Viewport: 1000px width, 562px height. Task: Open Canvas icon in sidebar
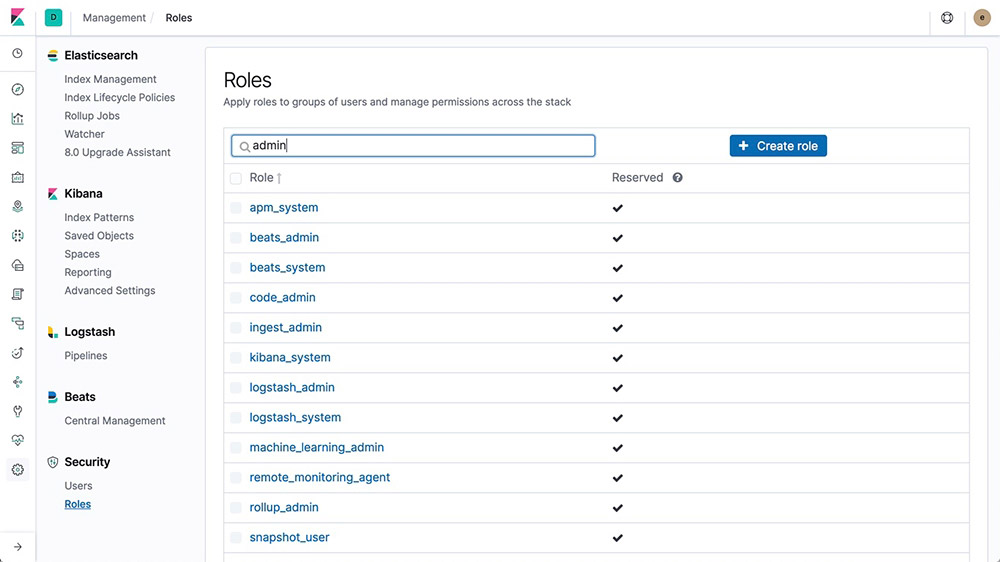coord(18,177)
